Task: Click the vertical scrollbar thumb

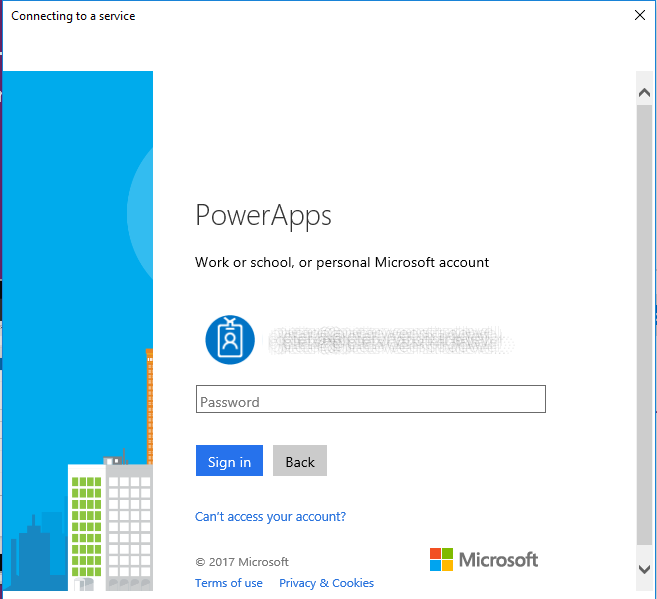Action: 644,325
